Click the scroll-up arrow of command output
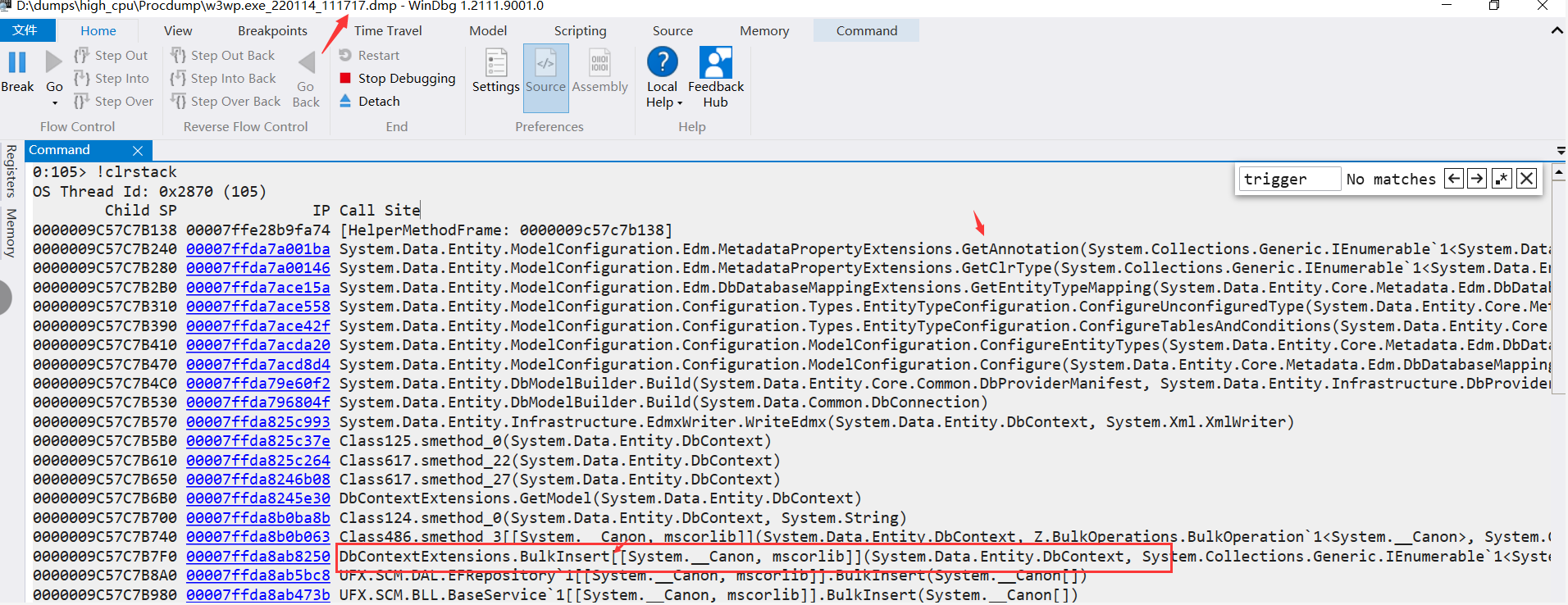The height and width of the screenshot is (605, 1568). (x=1559, y=173)
